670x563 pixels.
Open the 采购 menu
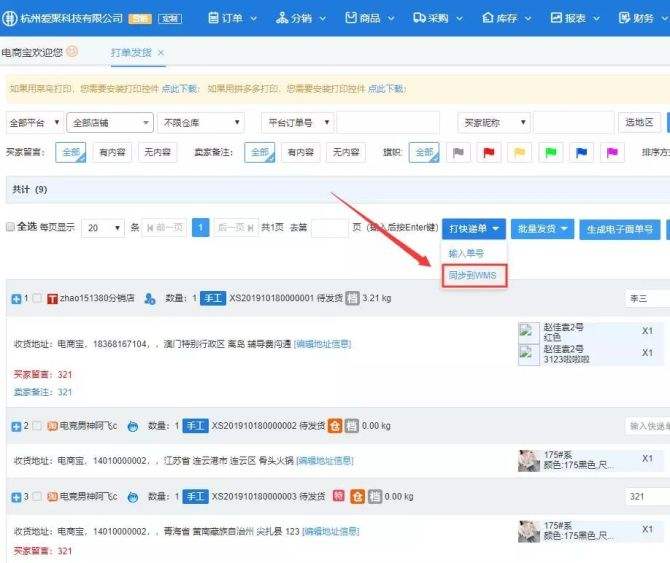[438, 18]
